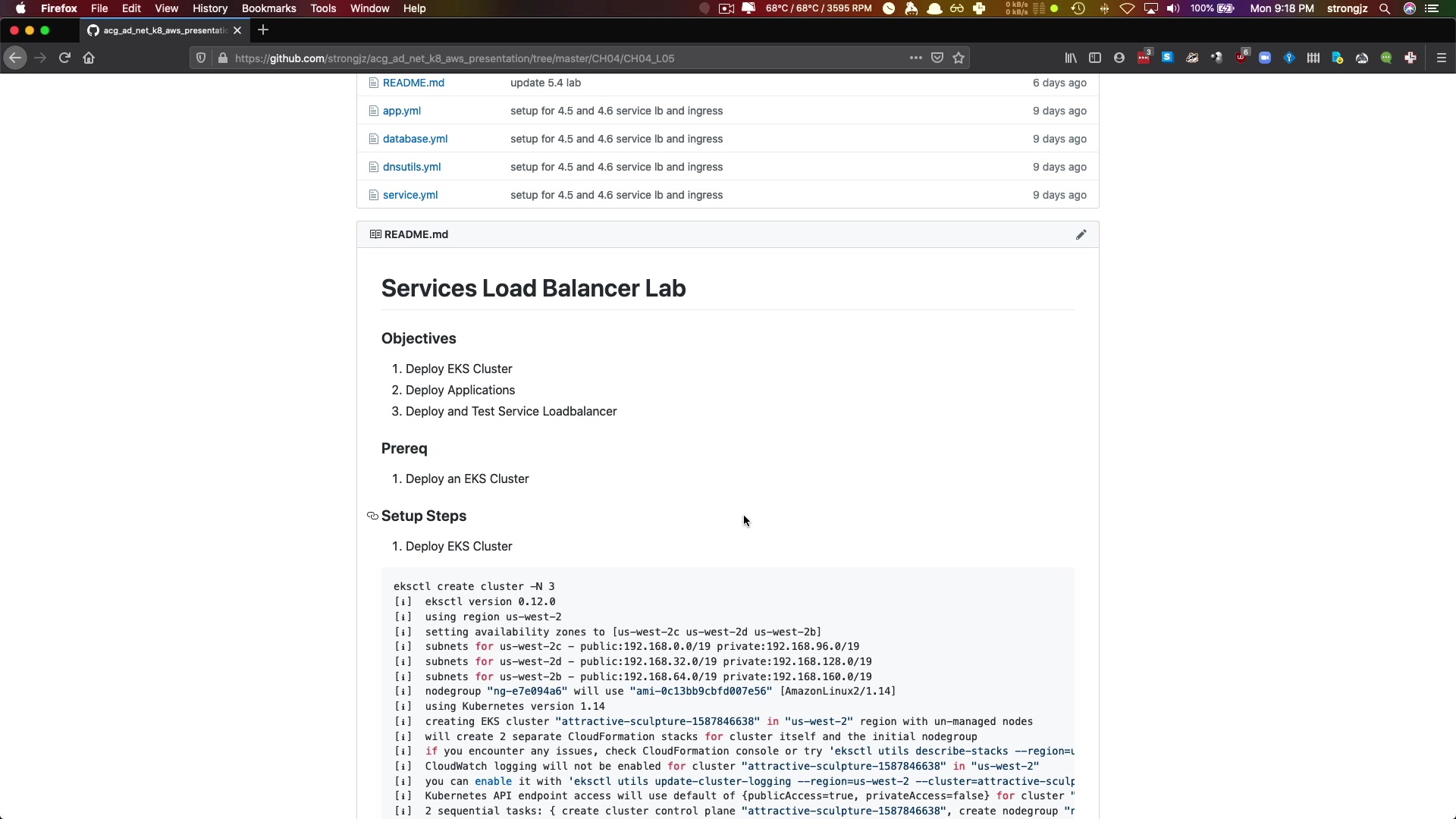
Task: Open the uBlock Origin extension icon
Action: click(x=1241, y=58)
